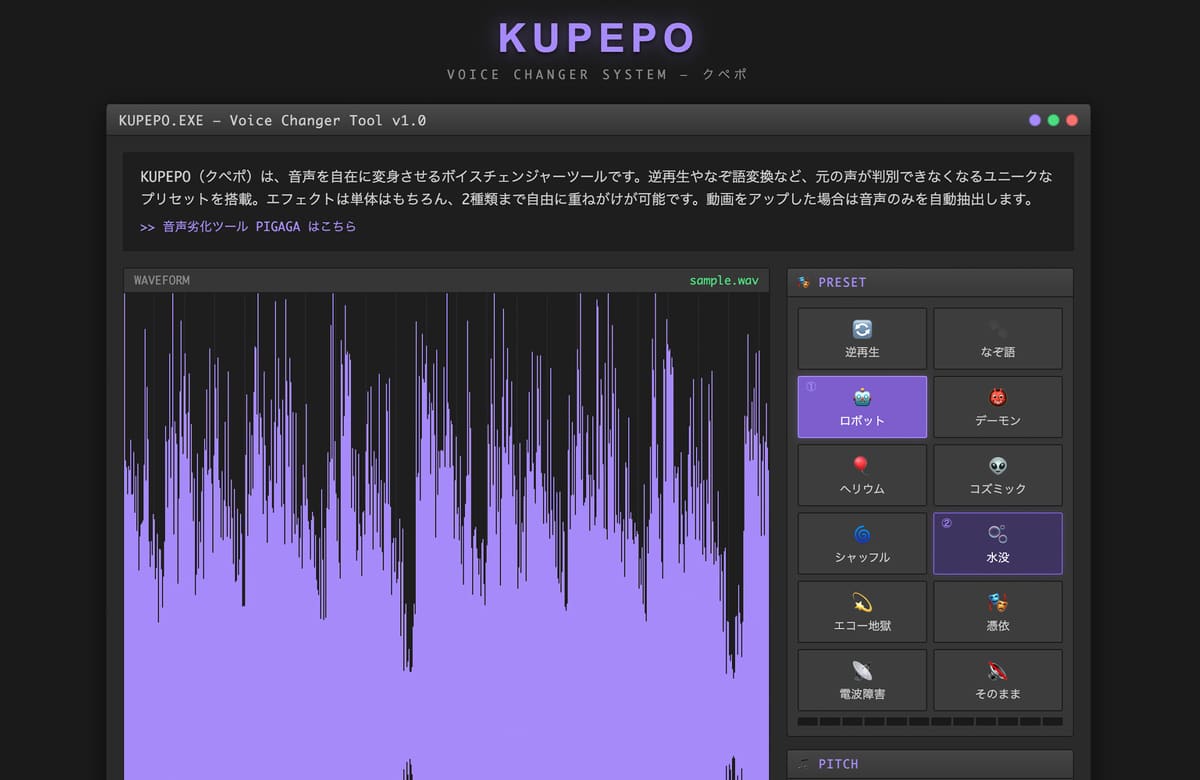The width and height of the screenshot is (1200, 780).
Task: Click the WAVEFORM panel label
Action: (162, 280)
